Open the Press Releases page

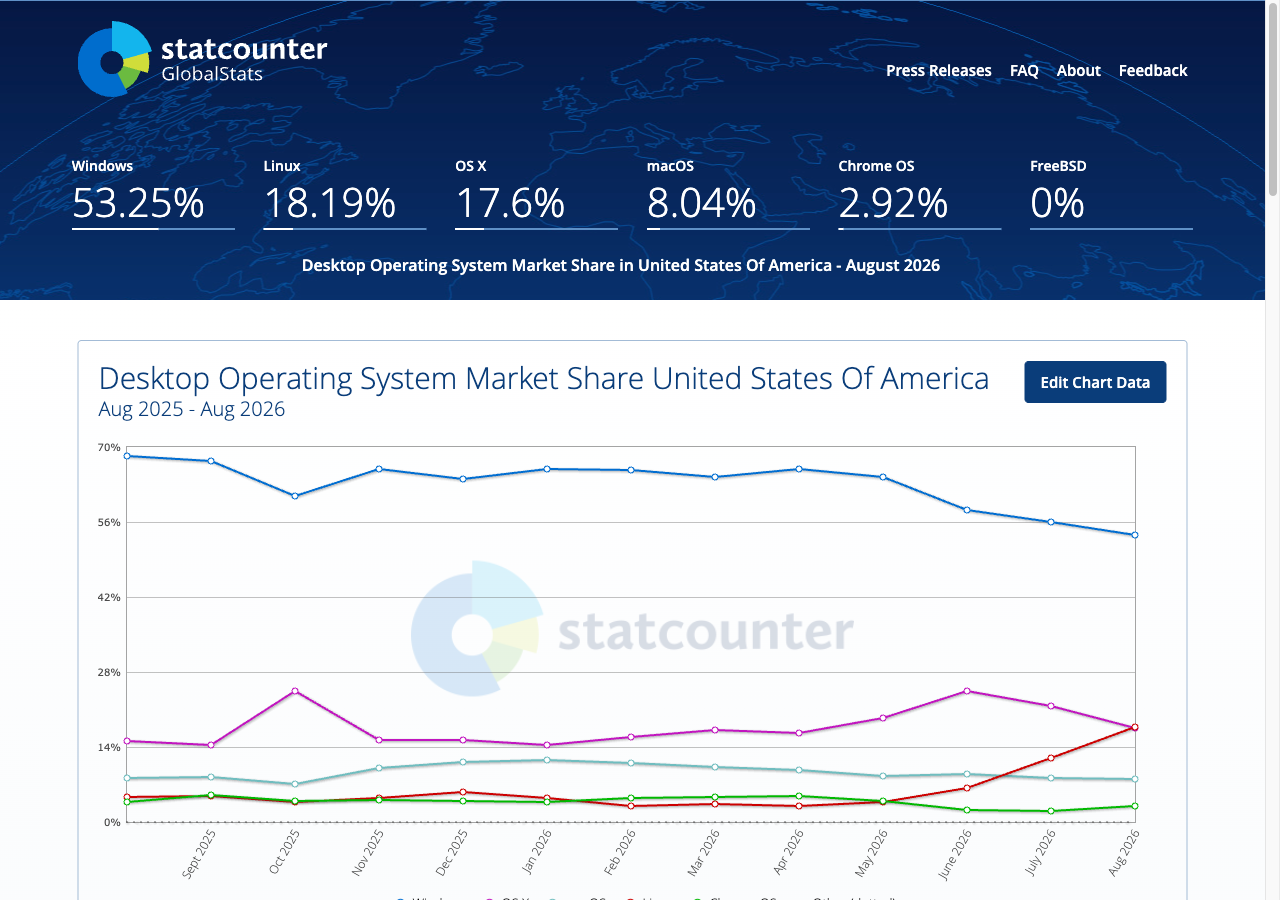pyautogui.click(x=938, y=70)
